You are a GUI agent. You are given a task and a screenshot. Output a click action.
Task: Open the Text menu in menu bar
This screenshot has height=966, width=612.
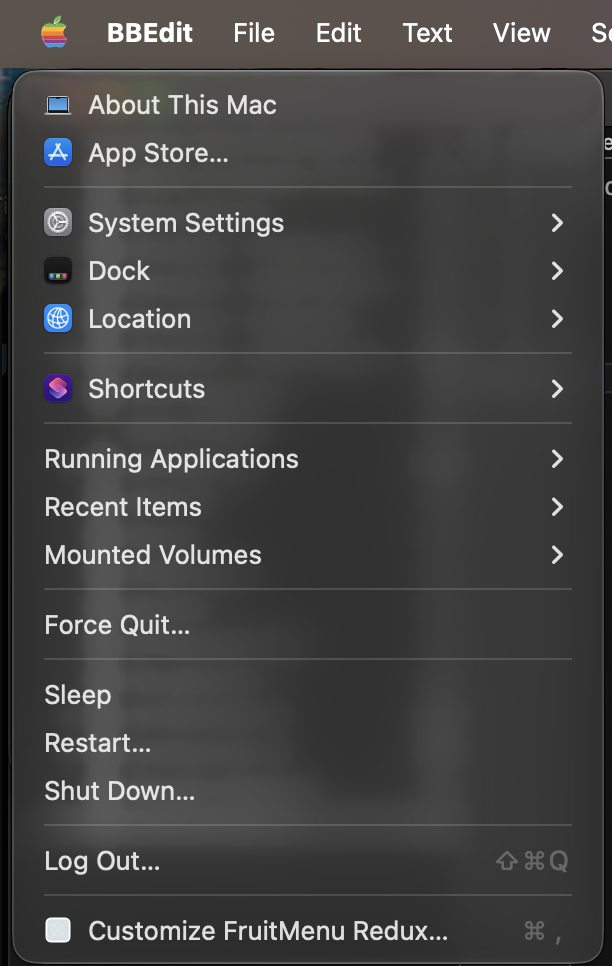pos(427,33)
